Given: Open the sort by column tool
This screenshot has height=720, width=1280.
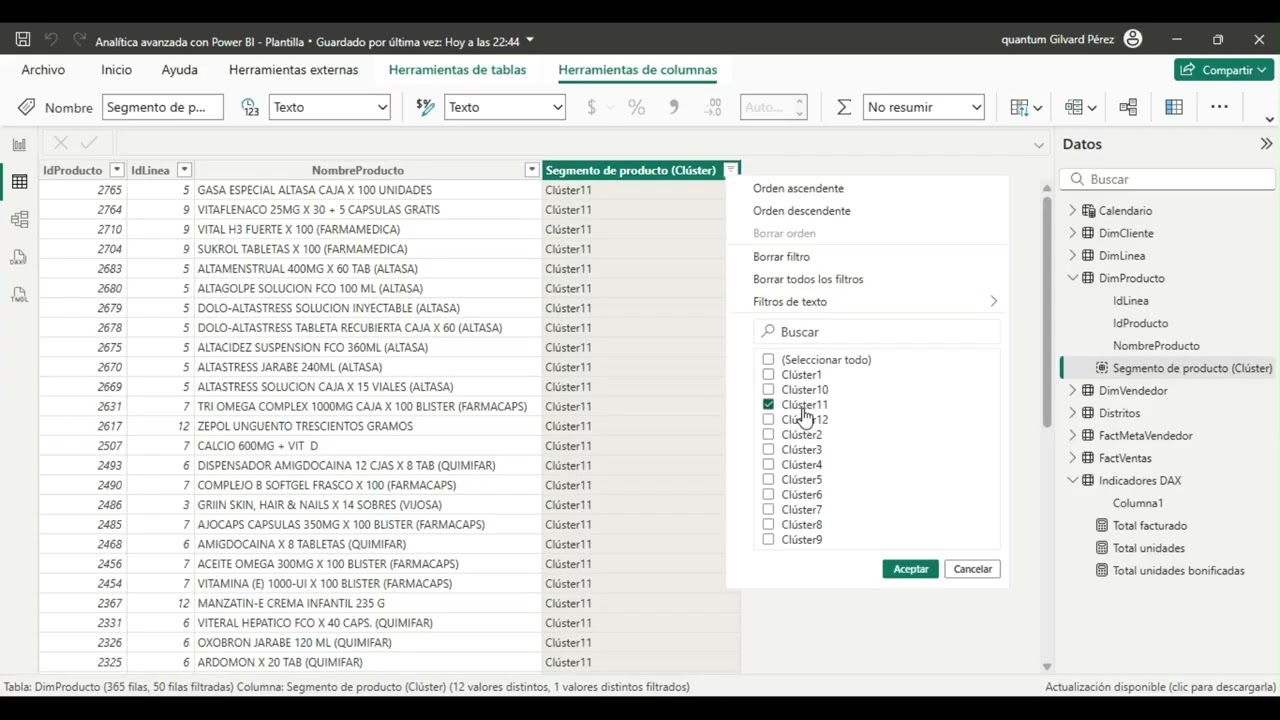Looking at the screenshot, I should (1026, 107).
